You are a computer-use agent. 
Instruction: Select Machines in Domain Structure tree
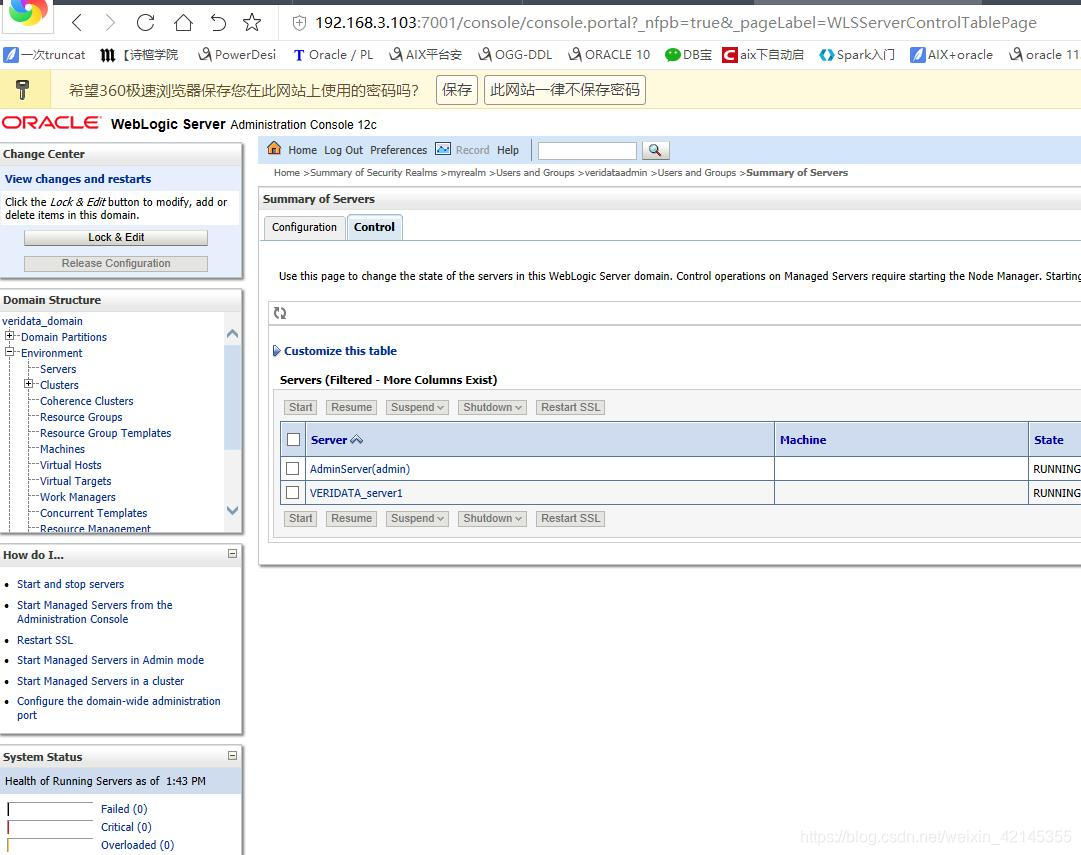pos(62,450)
